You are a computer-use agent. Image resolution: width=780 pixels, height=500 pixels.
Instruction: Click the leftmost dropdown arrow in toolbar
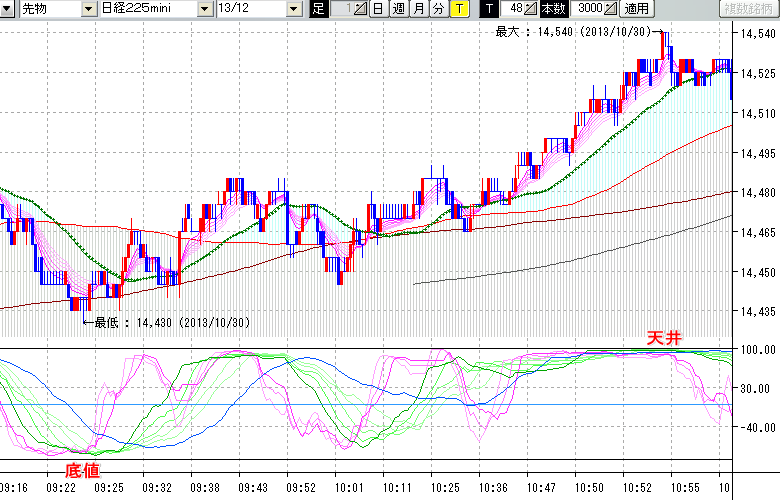point(89,9)
